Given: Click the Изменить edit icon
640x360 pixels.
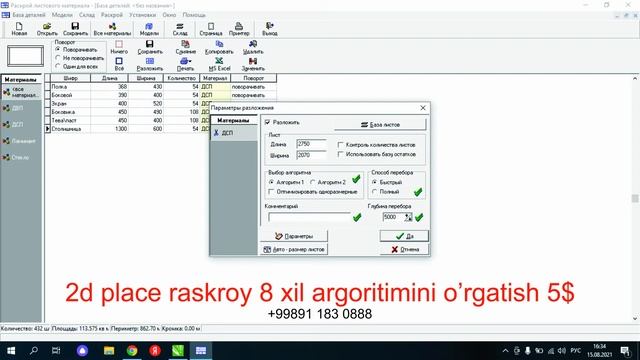Looking at the screenshot, I should coord(253,64).
